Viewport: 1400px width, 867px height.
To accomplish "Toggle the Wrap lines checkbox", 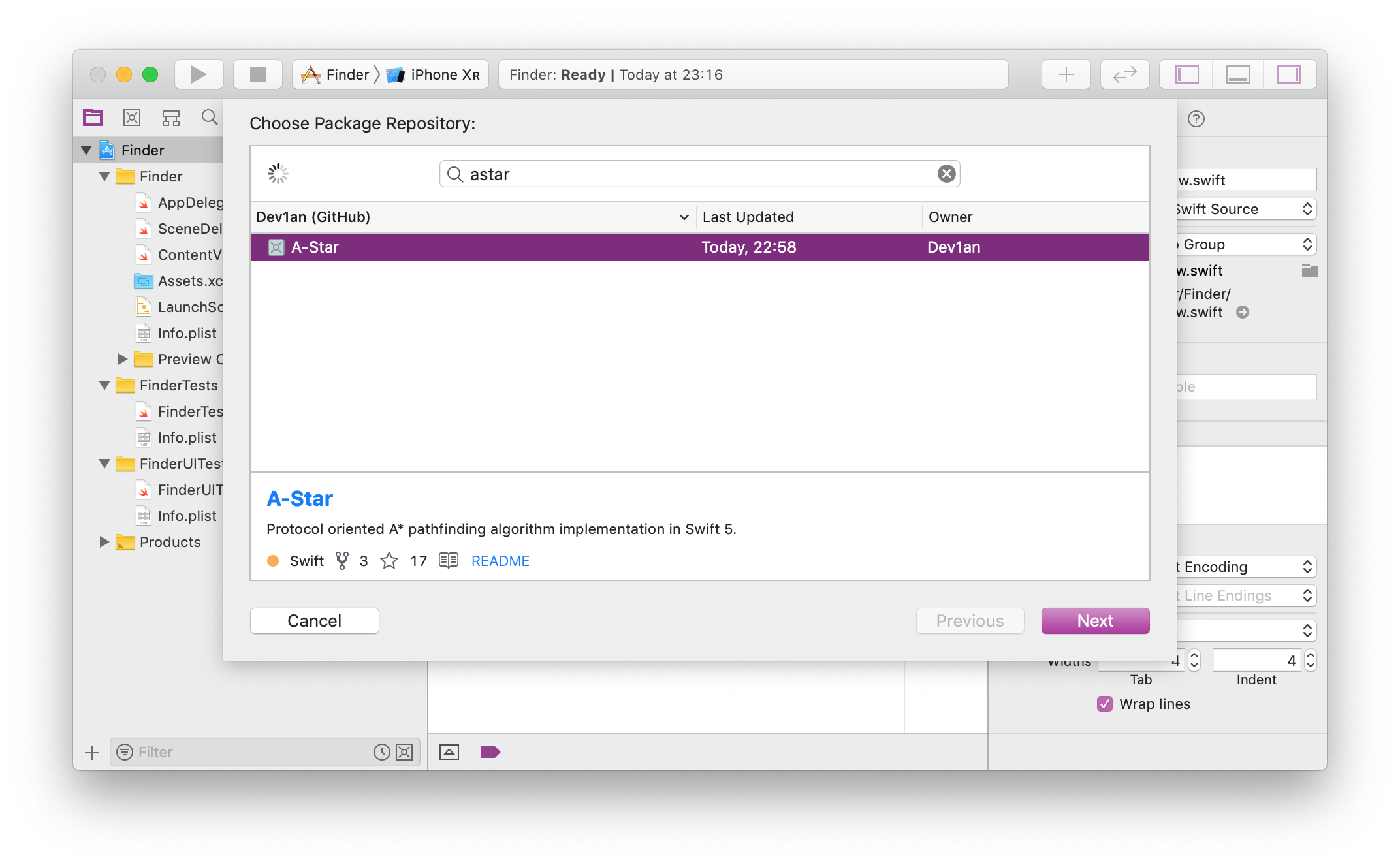I will [x=1105, y=704].
